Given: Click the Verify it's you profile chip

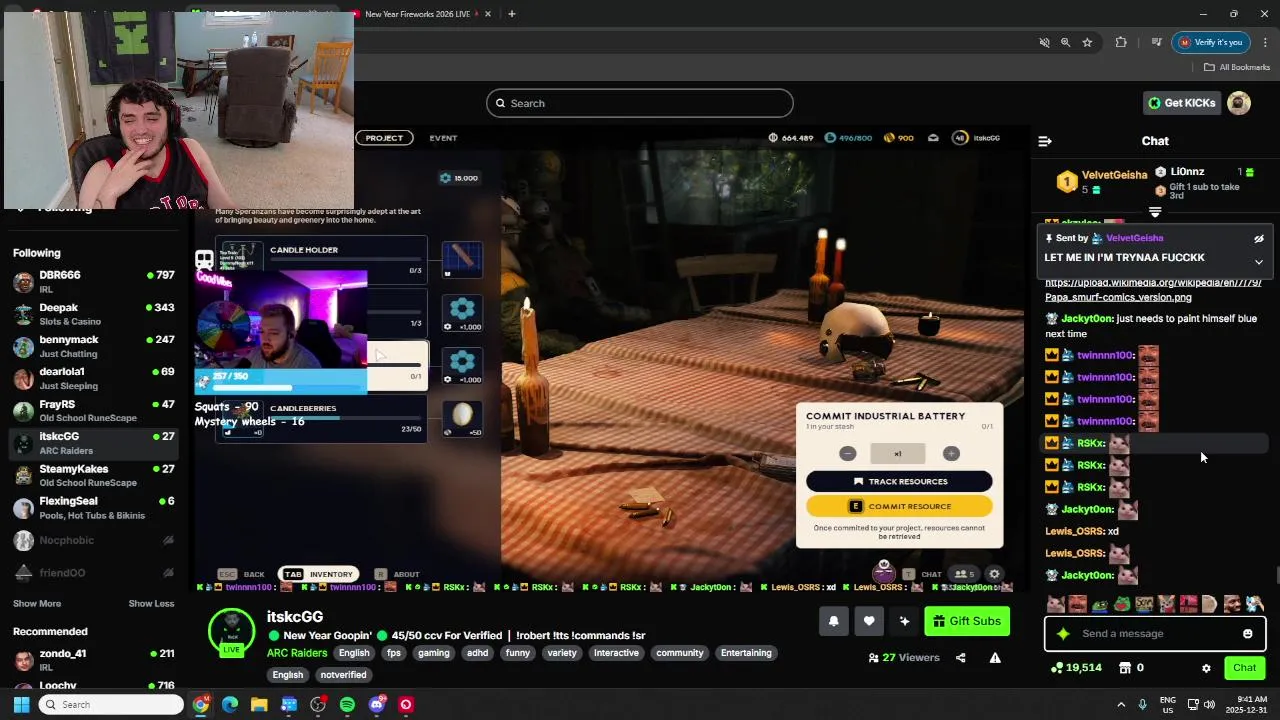Looking at the screenshot, I should (1212, 42).
